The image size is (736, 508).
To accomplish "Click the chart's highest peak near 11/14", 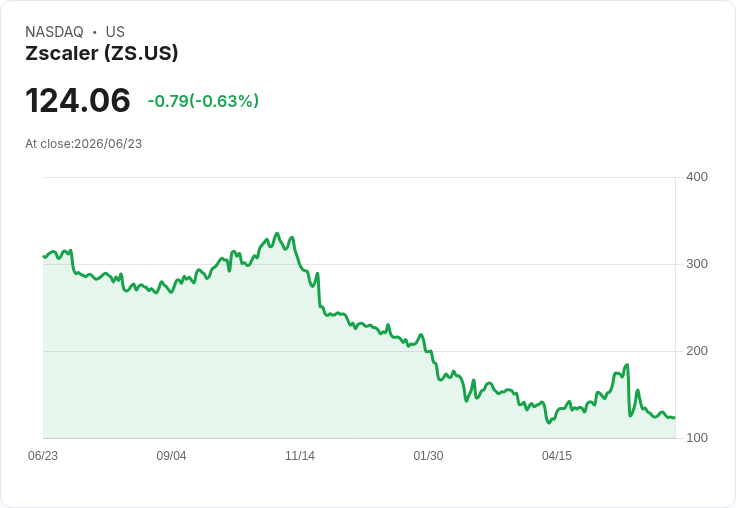I will click(277, 233).
